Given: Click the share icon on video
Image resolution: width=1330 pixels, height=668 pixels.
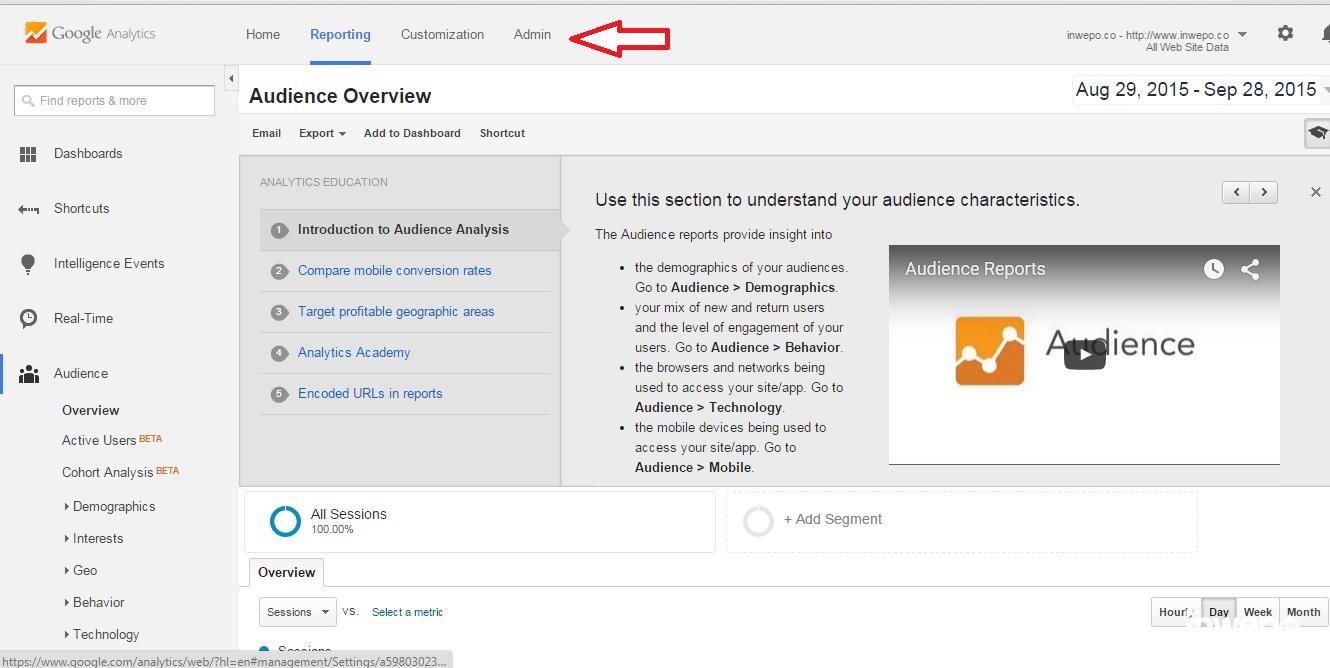Looking at the screenshot, I should [1250, 269].
